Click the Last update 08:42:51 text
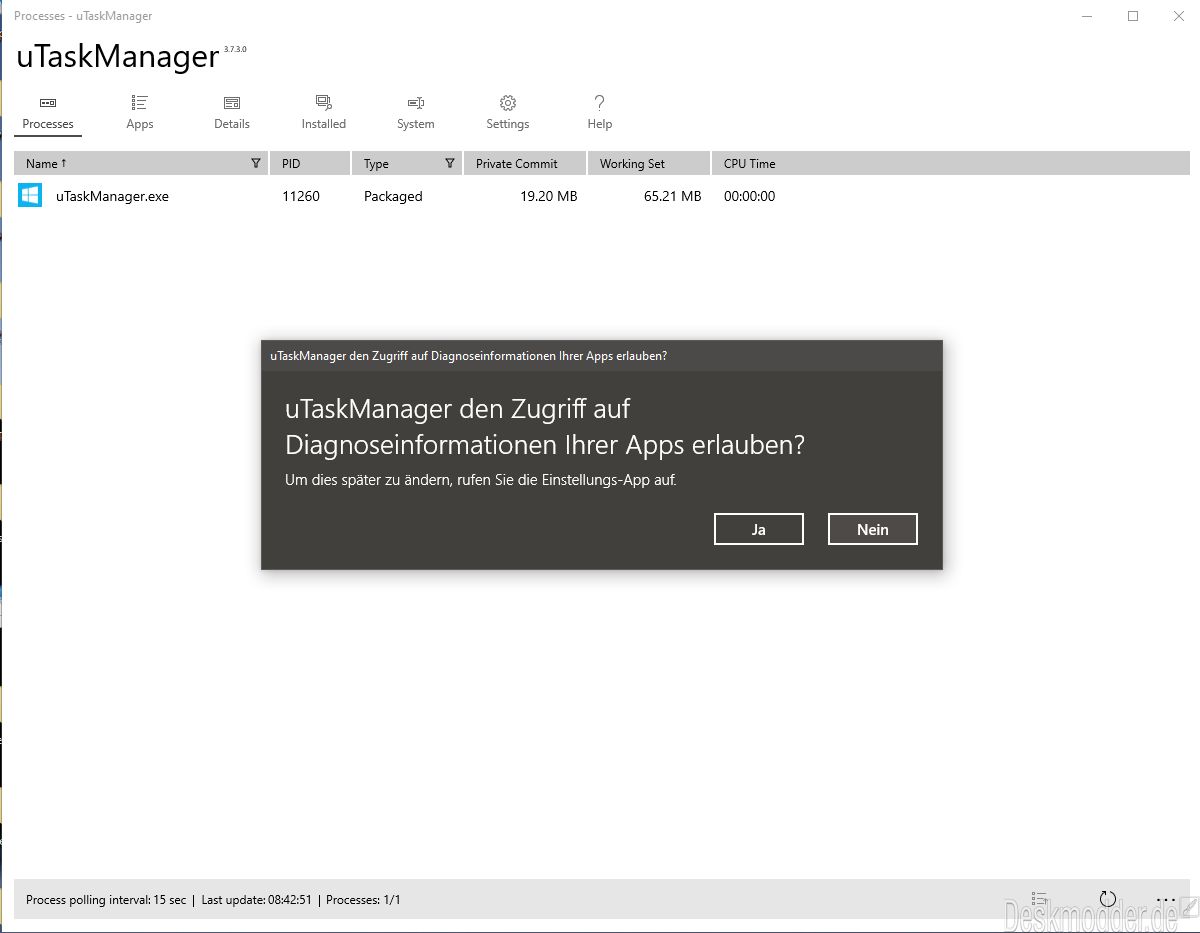 257,900
